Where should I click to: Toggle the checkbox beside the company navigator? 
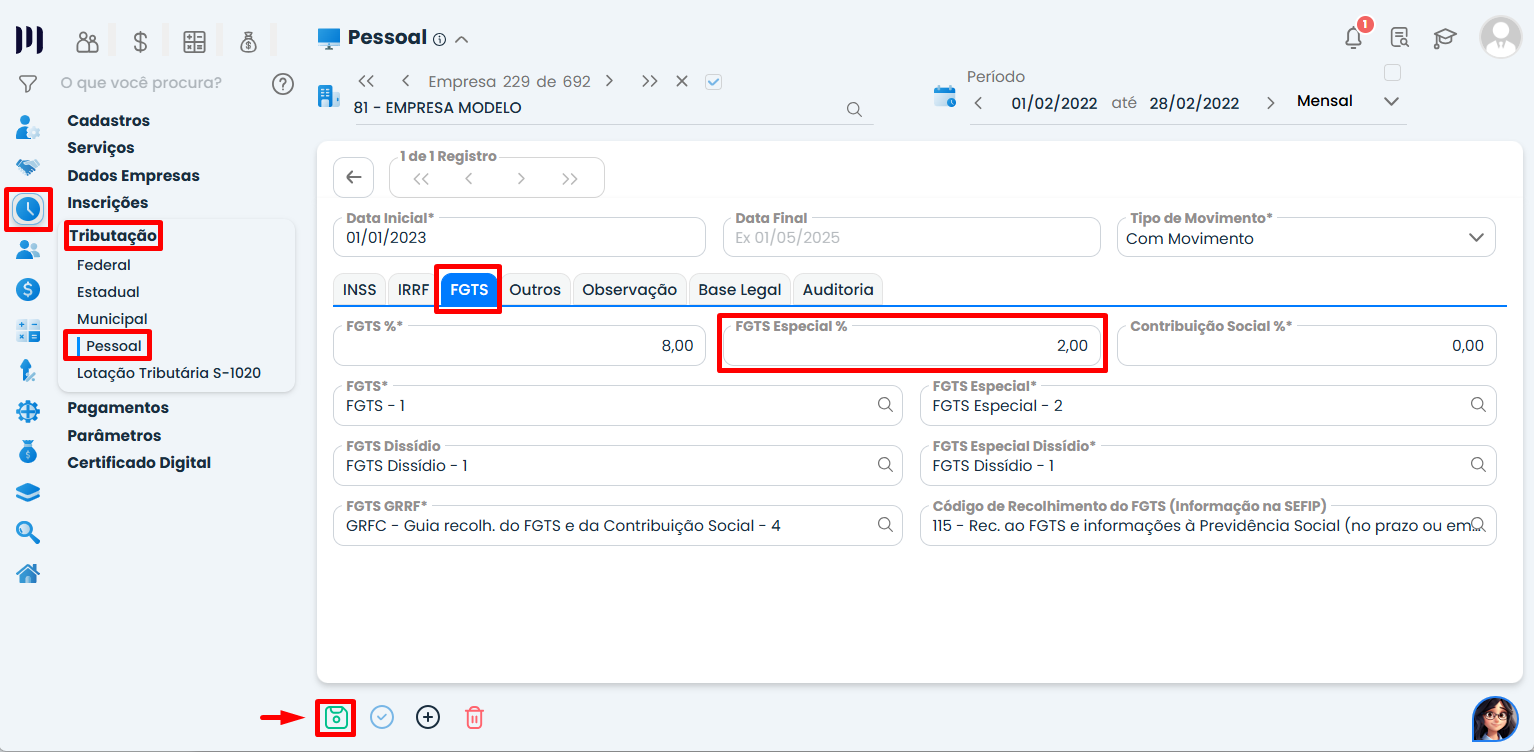(x=713, y=82)
